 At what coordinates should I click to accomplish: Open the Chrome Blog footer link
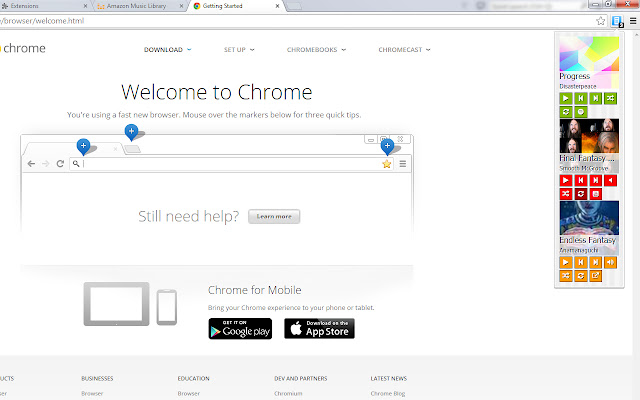click(x=388, y=393)
